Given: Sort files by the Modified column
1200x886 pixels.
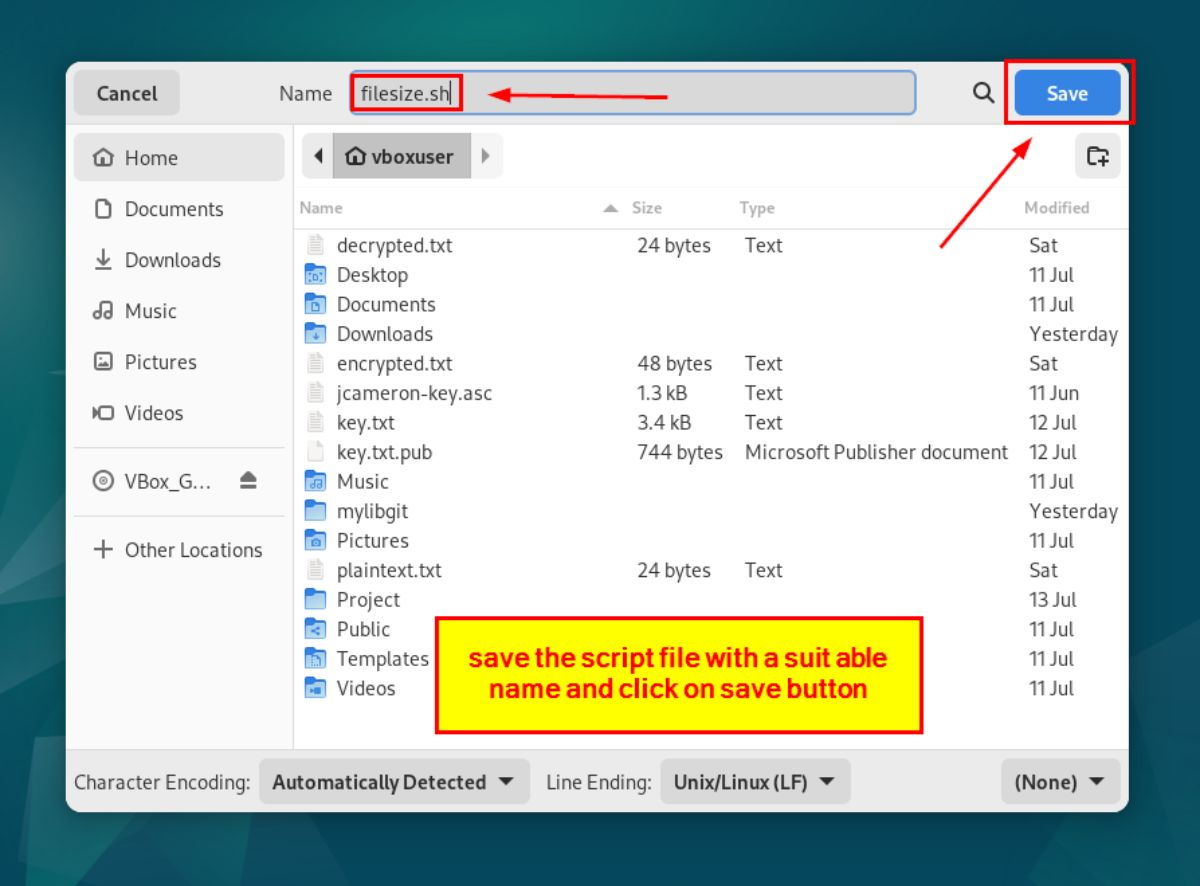Looking at the screenshot, I should [1056, 208].
